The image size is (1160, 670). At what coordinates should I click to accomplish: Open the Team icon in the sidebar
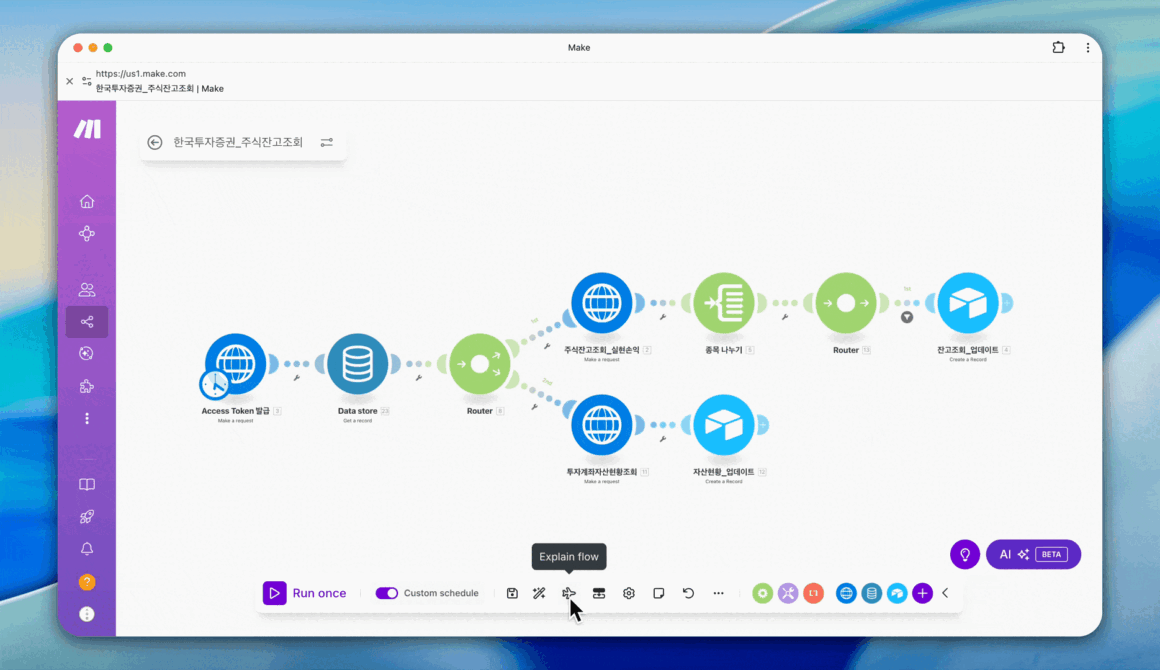[x=87, y=290]
